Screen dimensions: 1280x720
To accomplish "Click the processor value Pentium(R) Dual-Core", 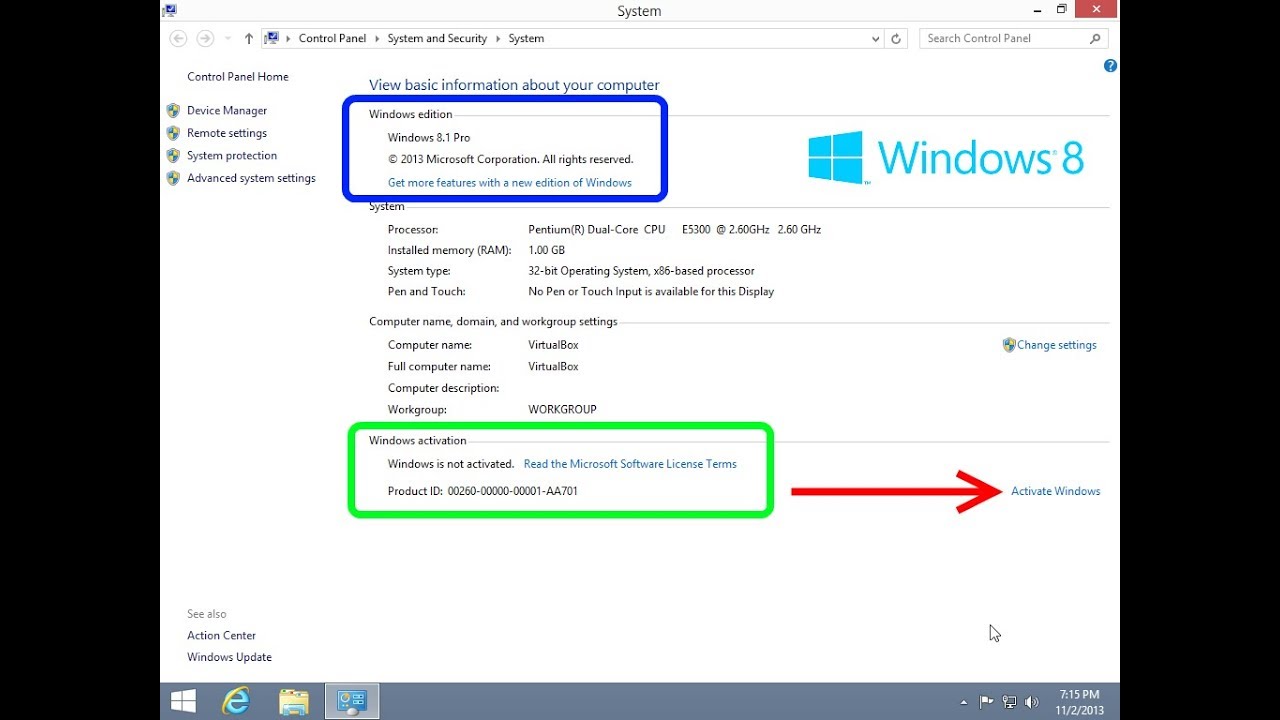I will click(x=674, y=230).
